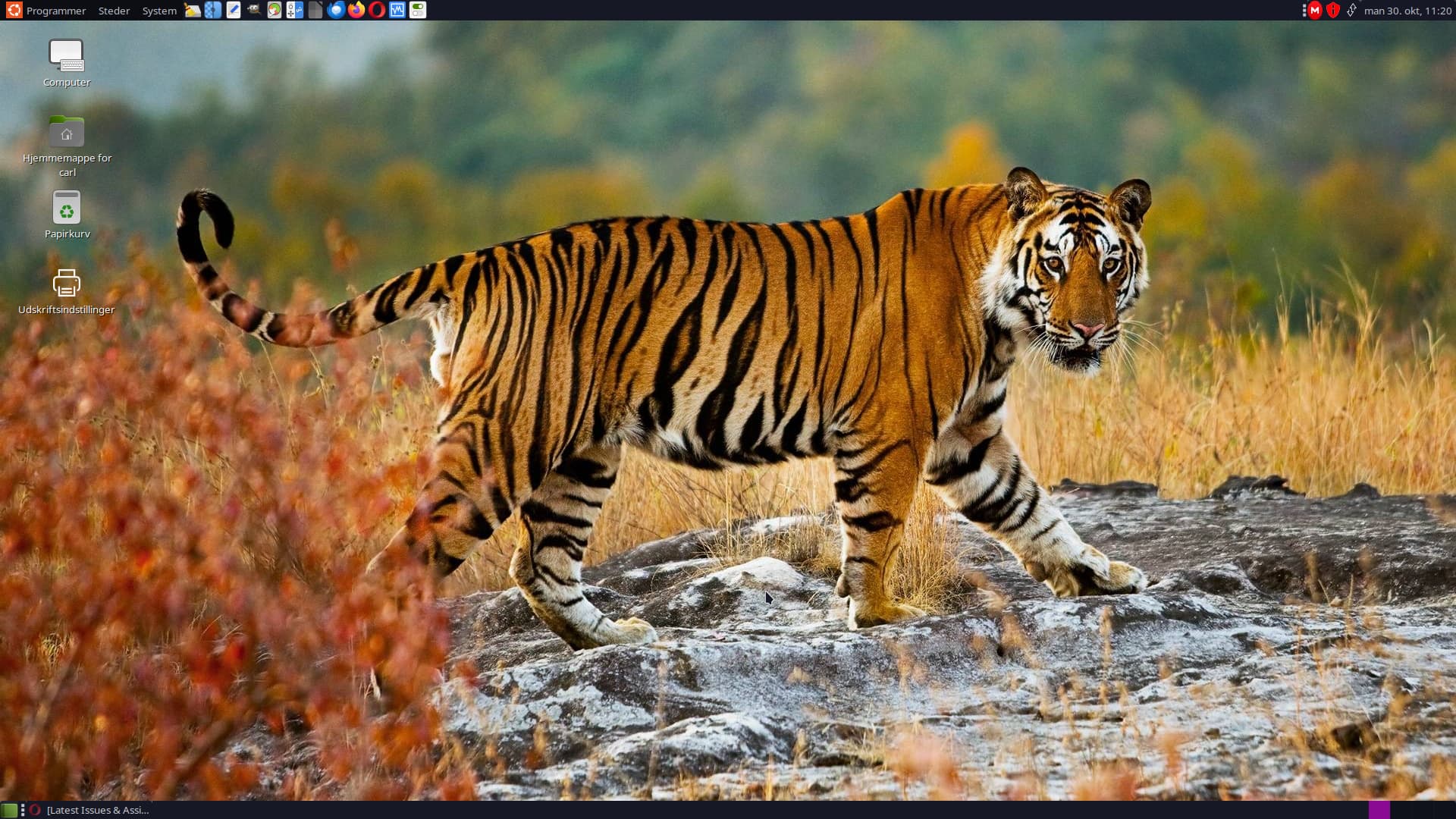Launch the text editor with pencil icon

(234, 11)
